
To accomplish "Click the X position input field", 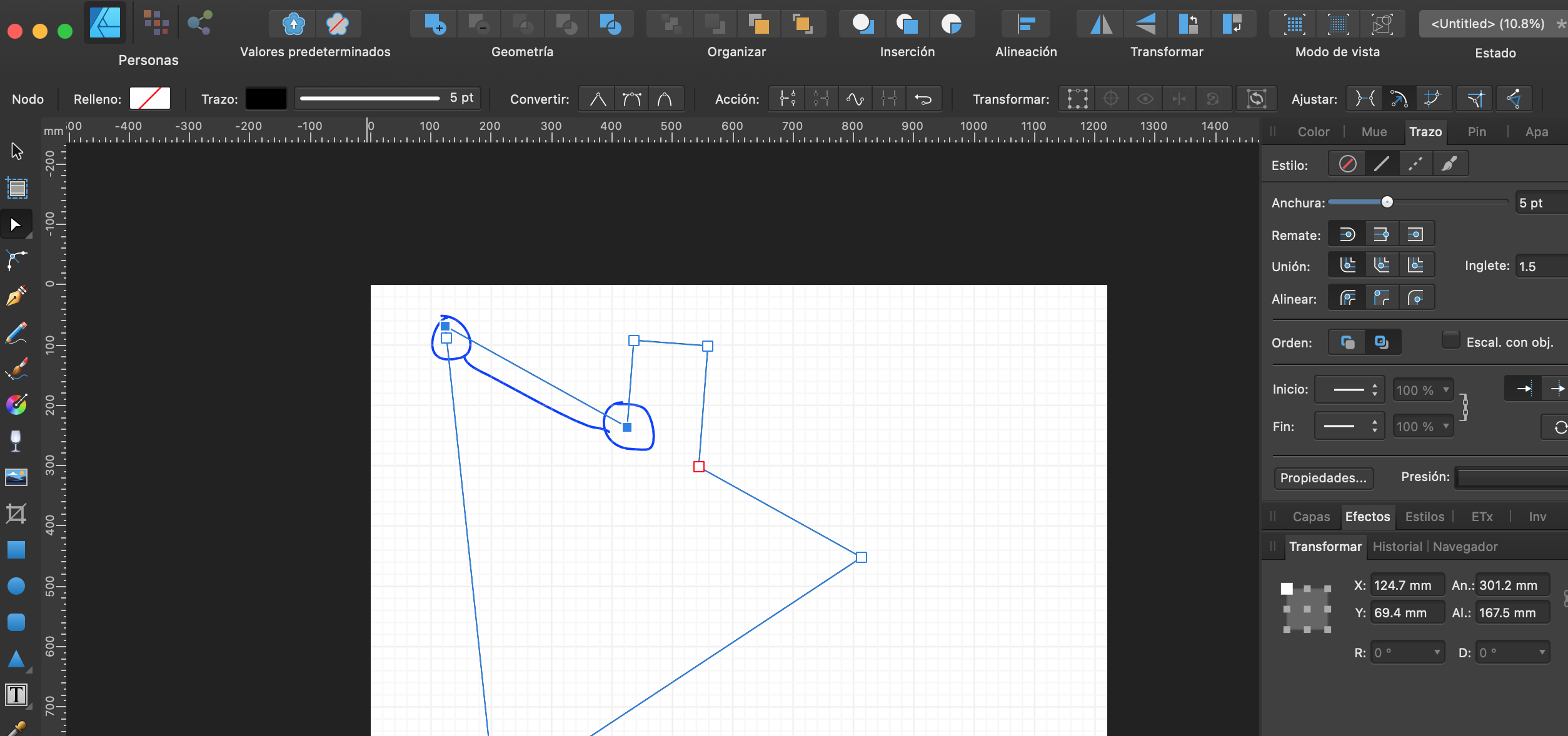I will coord(1407,585).
